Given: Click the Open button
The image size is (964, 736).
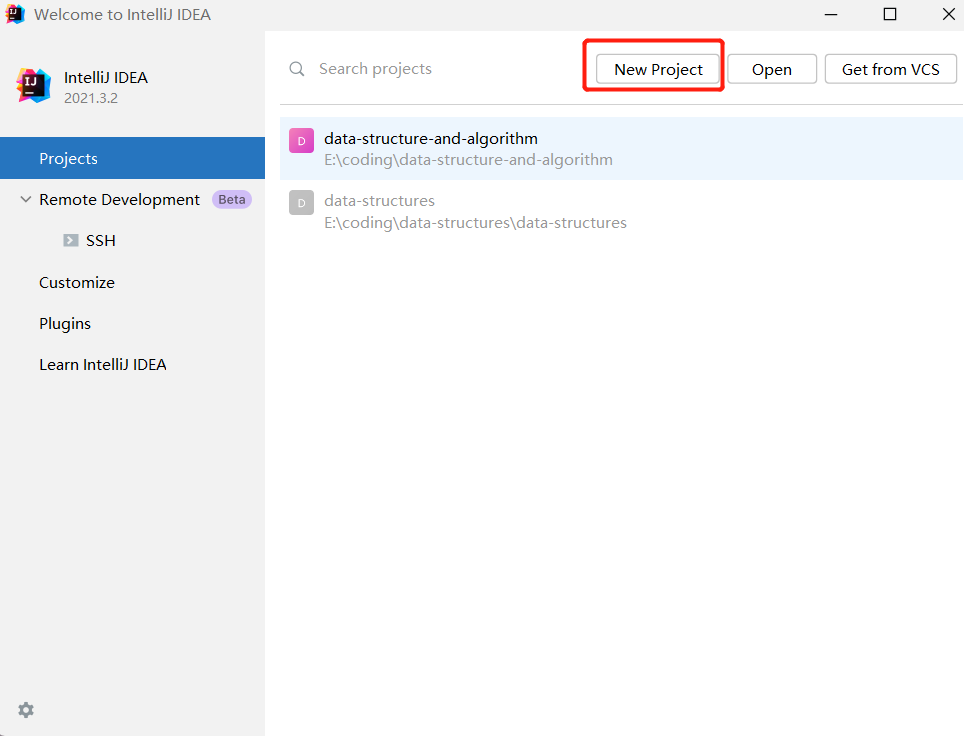Looking at the screenshot, I should (x=772, y=69).
